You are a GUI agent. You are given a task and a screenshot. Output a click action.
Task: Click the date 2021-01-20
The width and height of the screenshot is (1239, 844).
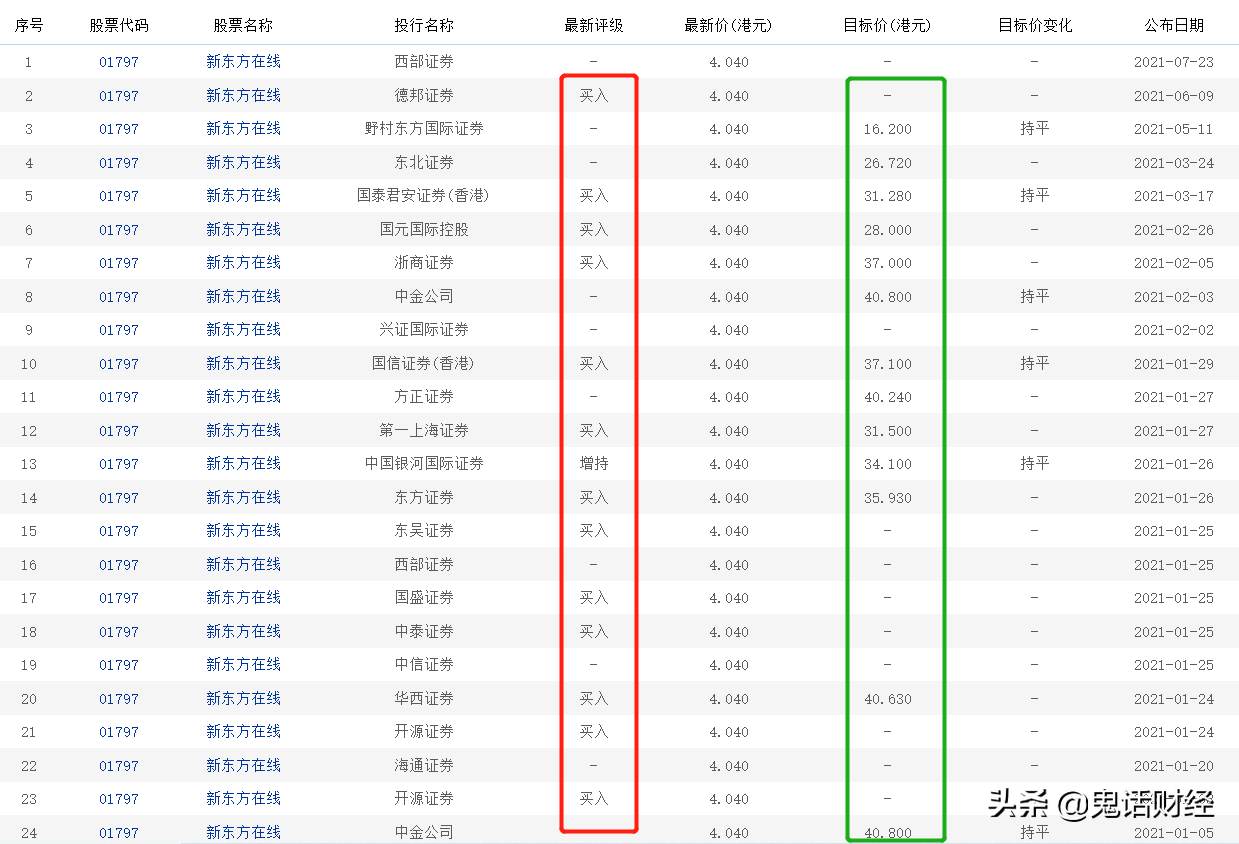pyautogui.click(x=1174, y=766)
